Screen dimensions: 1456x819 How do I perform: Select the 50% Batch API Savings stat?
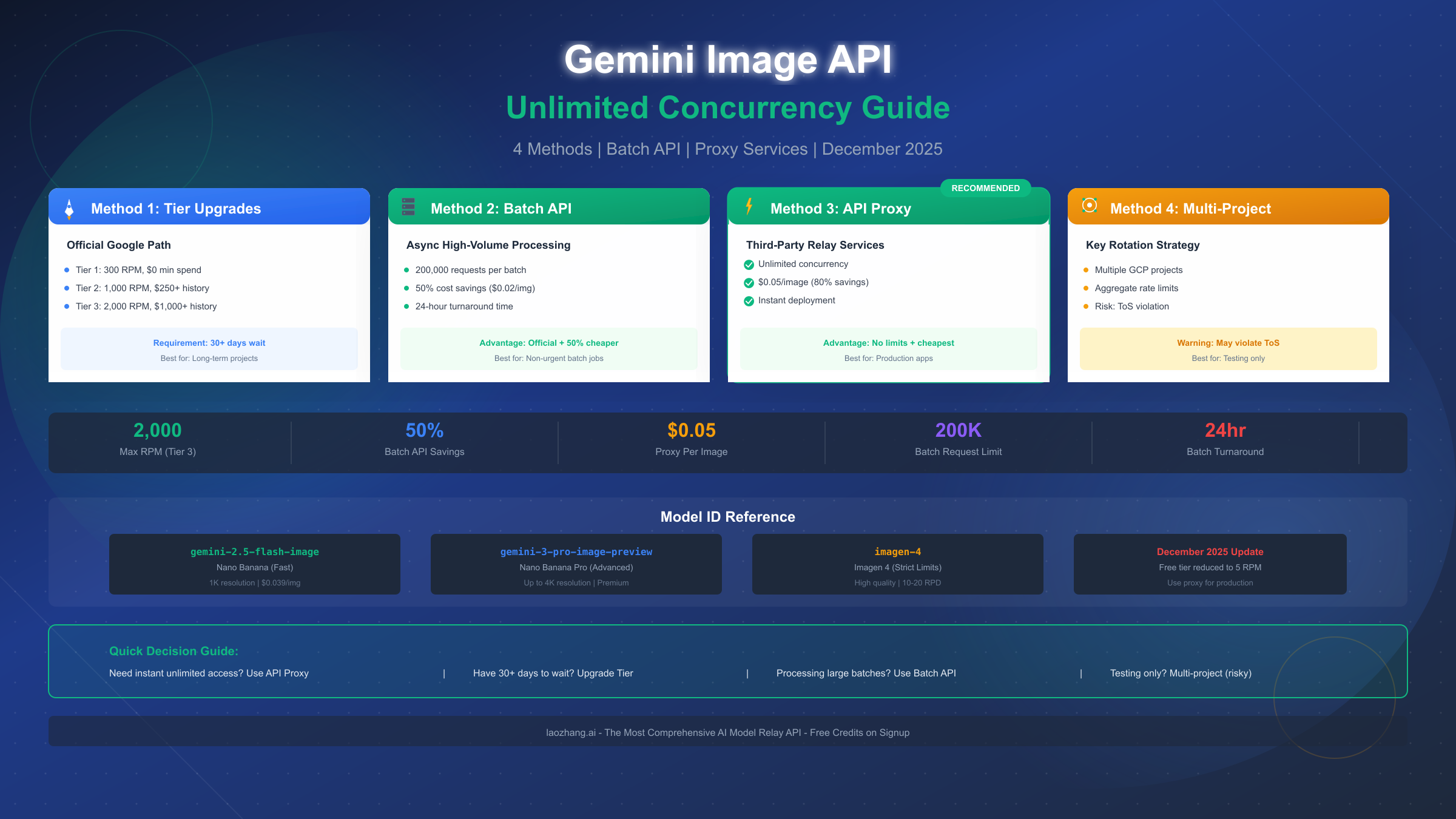(424, 439)
